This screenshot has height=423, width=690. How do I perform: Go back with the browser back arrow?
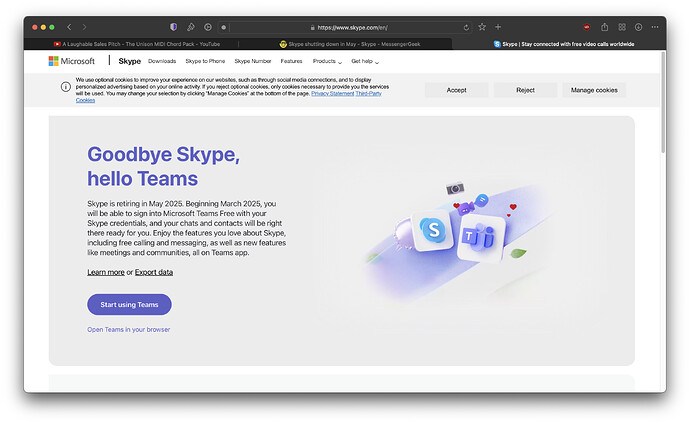coord(69,27)
